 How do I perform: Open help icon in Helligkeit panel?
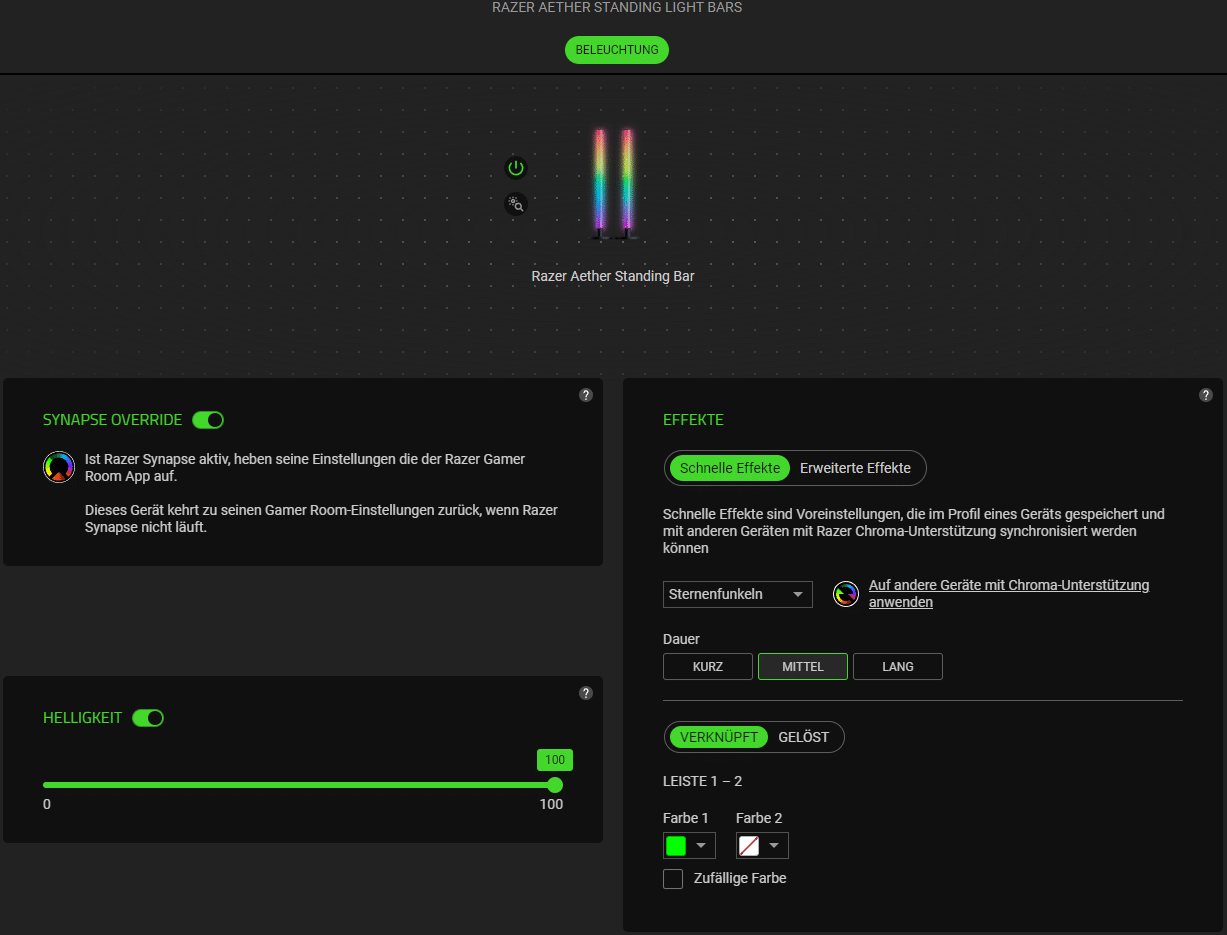(x=586, y=693)
